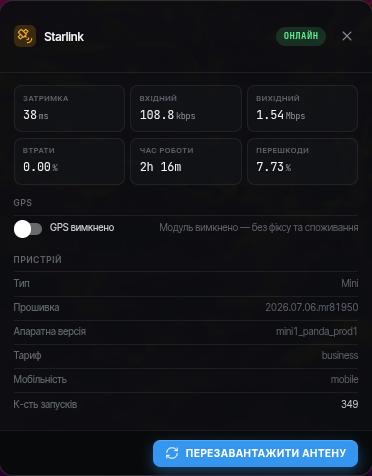Screen dimensions: 372x476
Task: Click the ПЕРЕЗАВАНТАЖИТИ АНТЕНУ button
Action: pos(255,453)
